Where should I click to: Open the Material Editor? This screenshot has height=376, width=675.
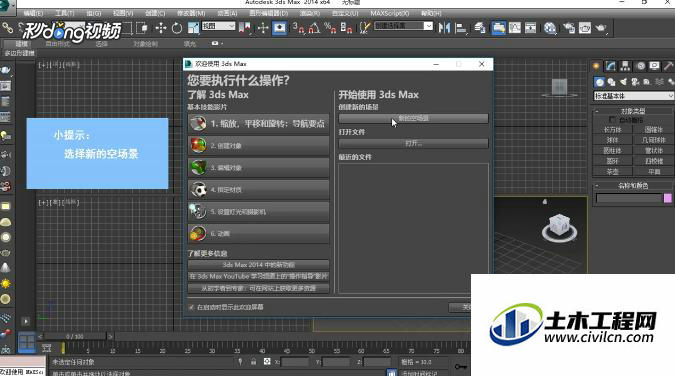[x=550, y=28]
